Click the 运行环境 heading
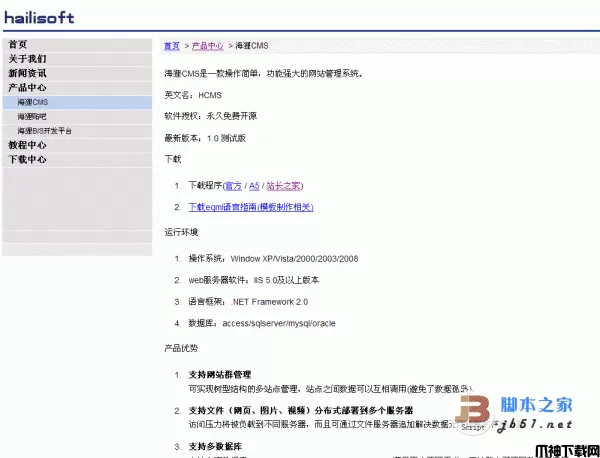This screenshot has height=458, width=600. [181, 232]
